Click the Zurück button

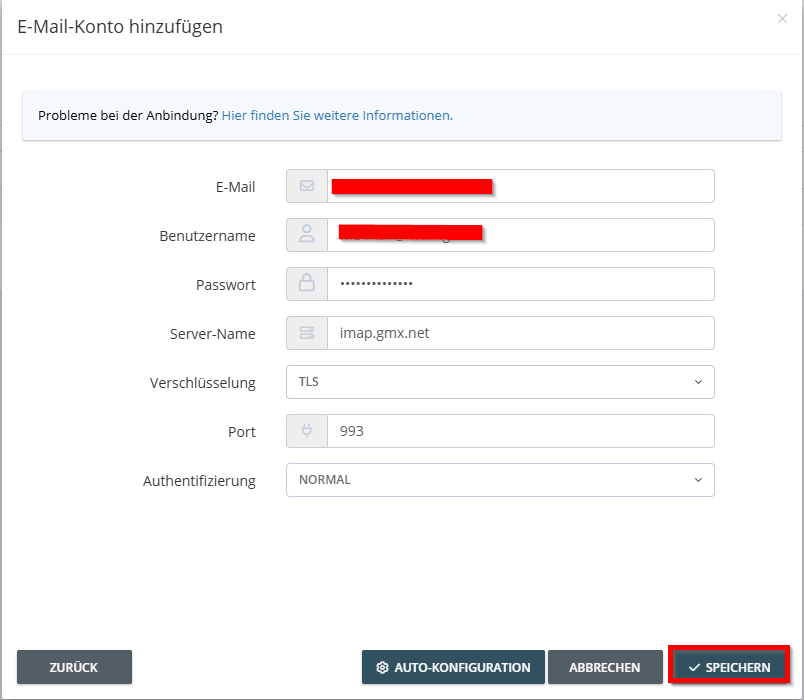tap(74, 667)
